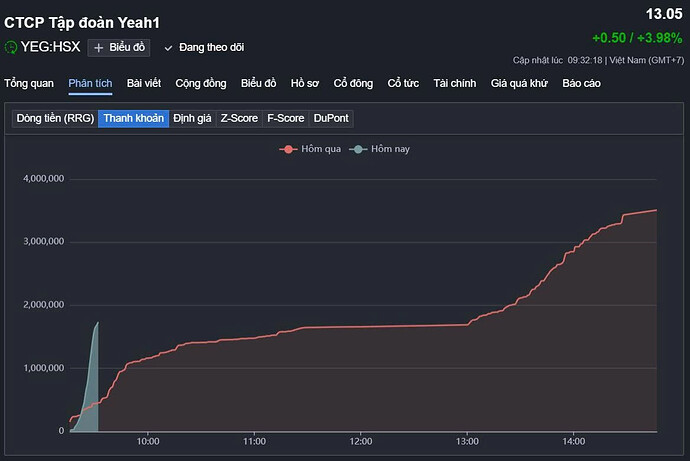Image resolution: width=690 pixels, height=461 pixels.
Task: View the Cổ đông tab
Action: pyautogui.click(x=354, y=83)
